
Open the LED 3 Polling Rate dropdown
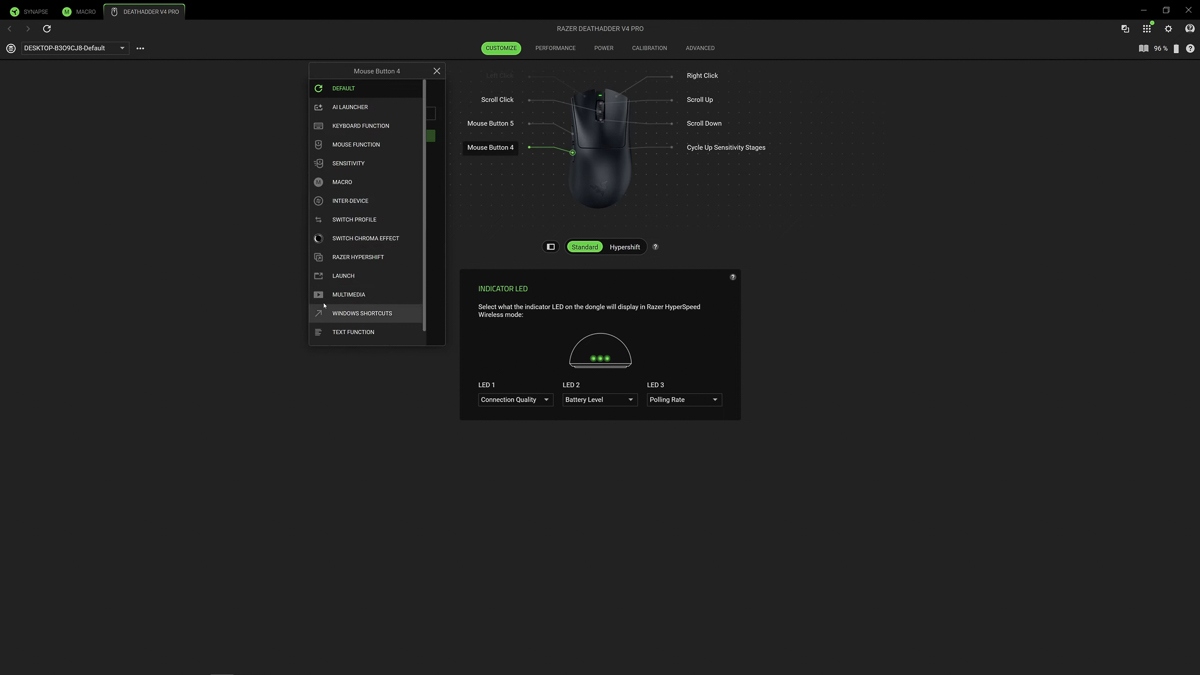tap(684, 400)
